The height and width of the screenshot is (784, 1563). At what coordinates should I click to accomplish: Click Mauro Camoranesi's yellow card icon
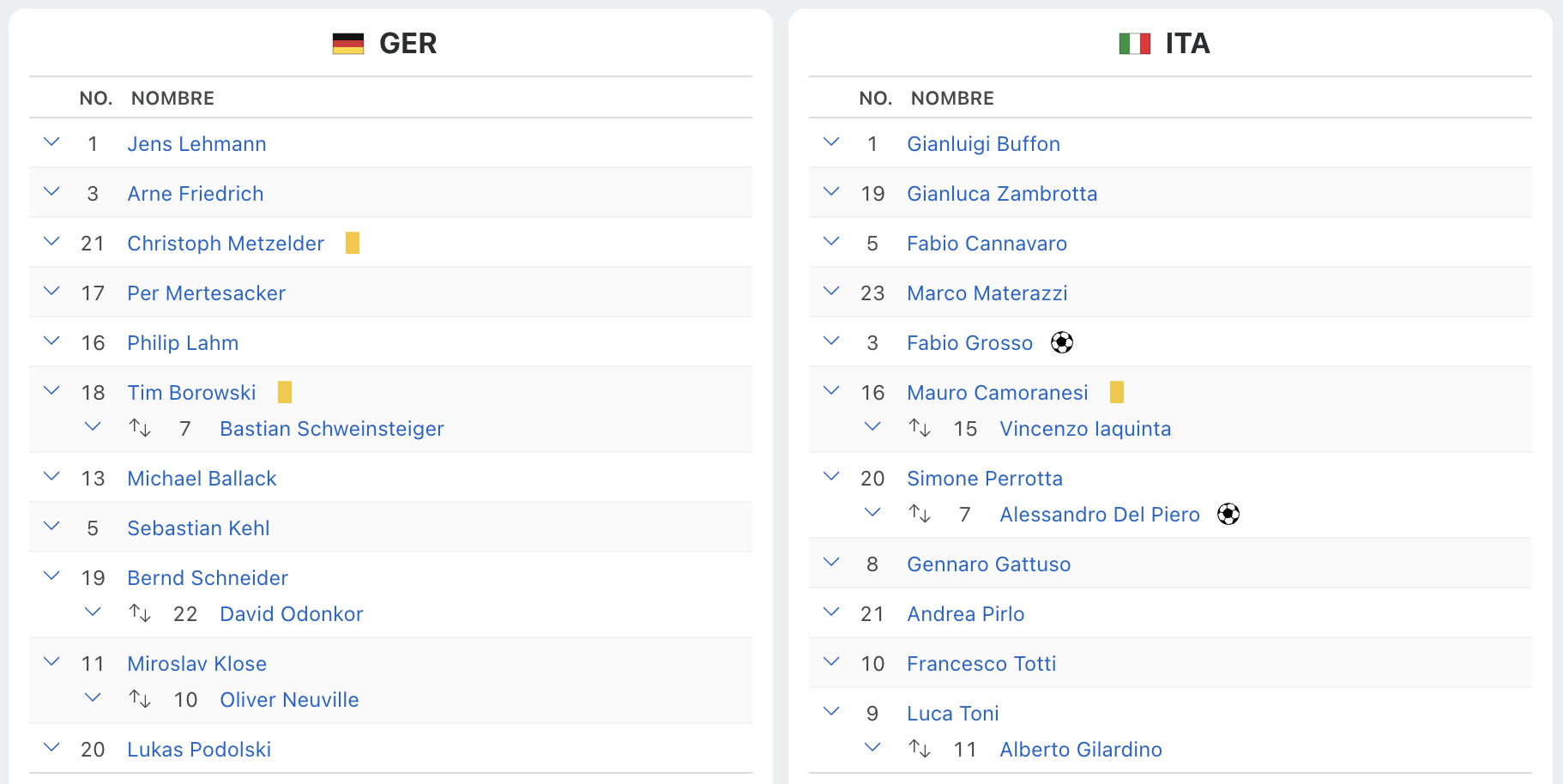[1116, 393]
